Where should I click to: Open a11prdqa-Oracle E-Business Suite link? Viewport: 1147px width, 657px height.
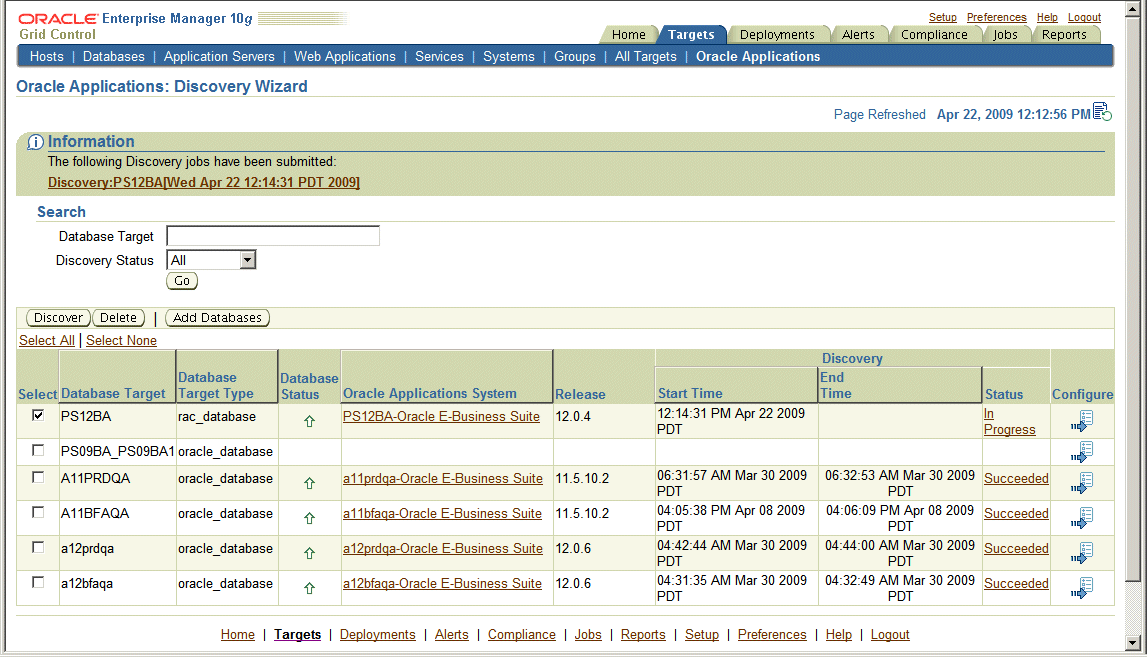[x=443, y=478]
